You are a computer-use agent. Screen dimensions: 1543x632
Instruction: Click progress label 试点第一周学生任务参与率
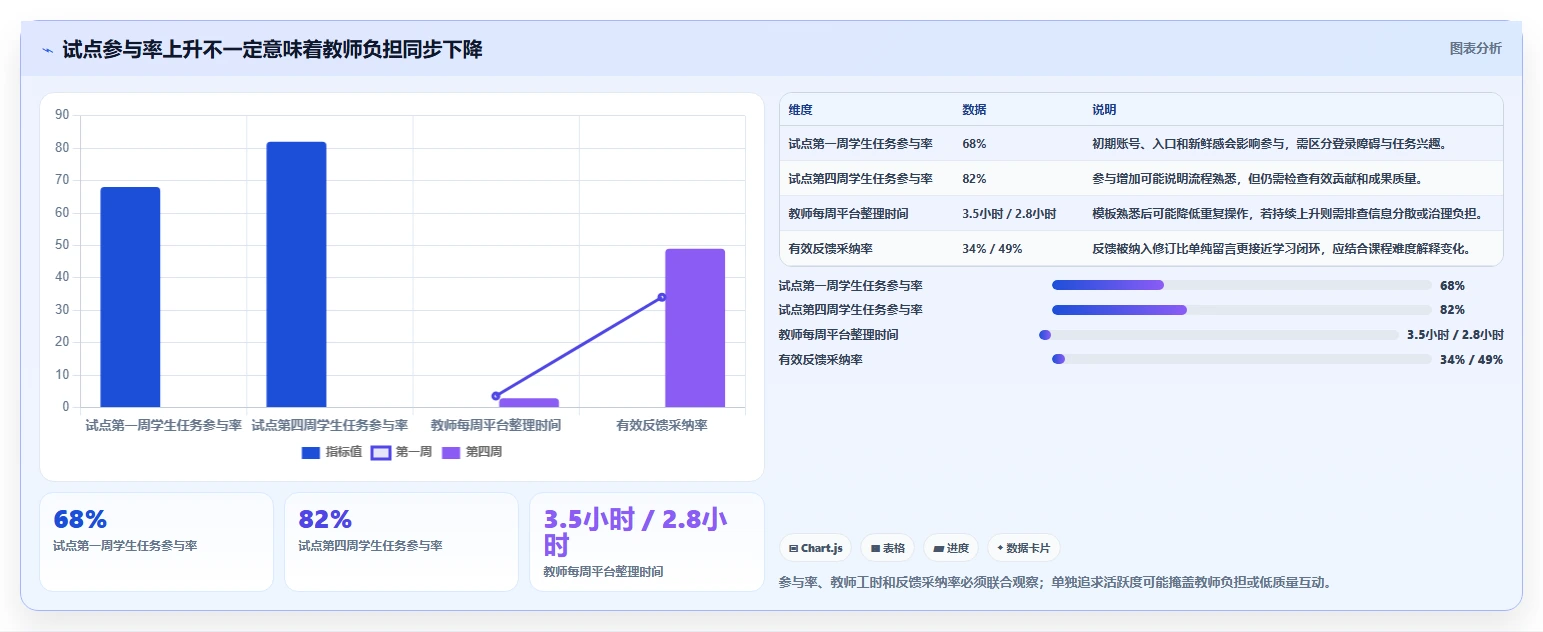pyautogui.click(x=851, y=286)
